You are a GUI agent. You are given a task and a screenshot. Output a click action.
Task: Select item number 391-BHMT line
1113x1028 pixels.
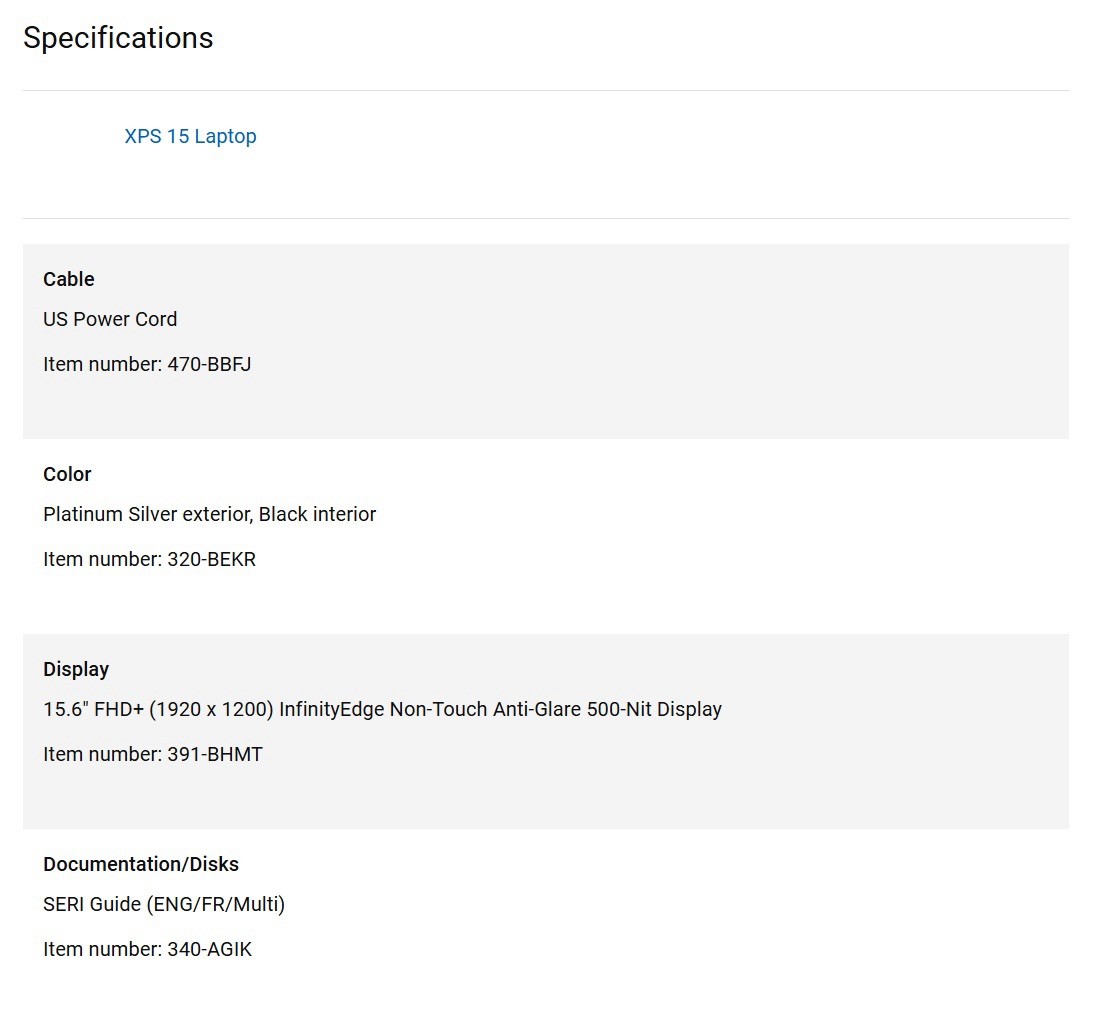pos(153,754)
